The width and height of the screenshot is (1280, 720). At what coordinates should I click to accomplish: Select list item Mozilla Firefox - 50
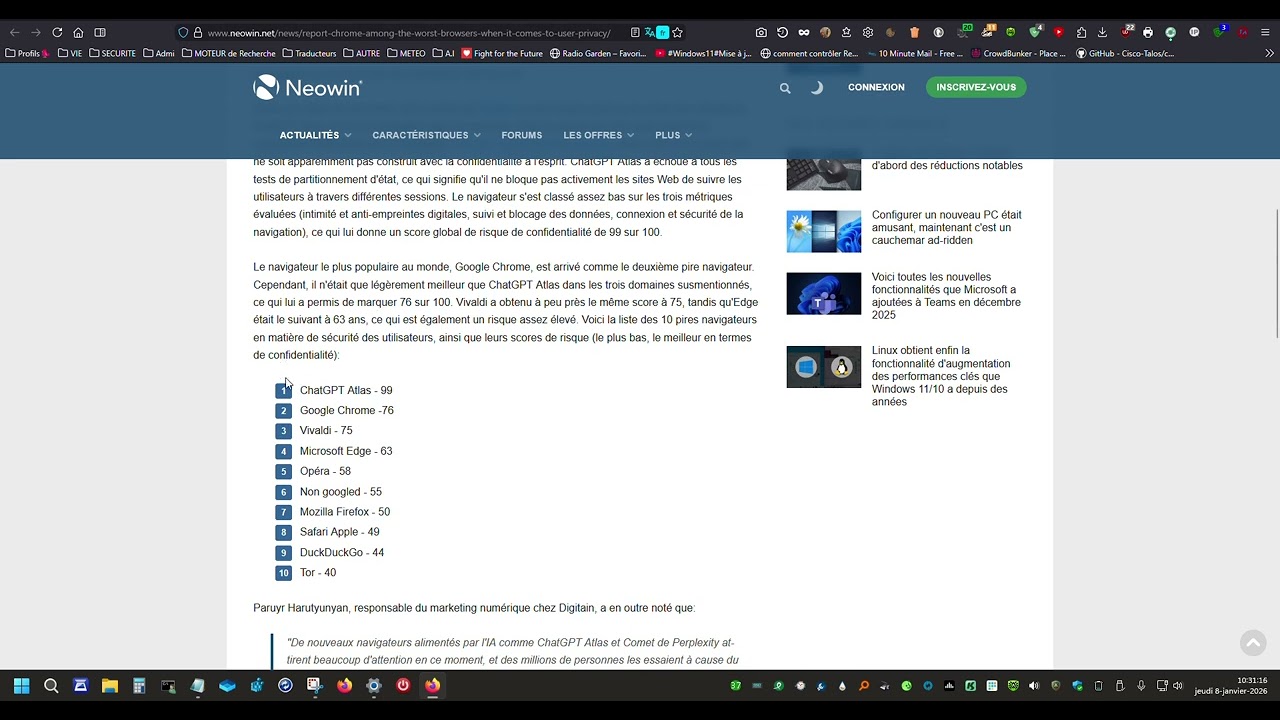point(345,512)
